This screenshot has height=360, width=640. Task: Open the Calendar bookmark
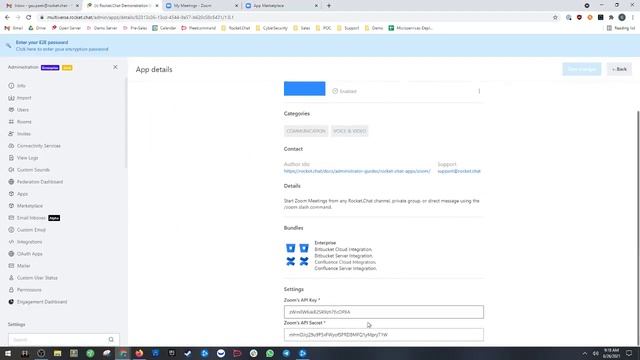click(164, 28)
